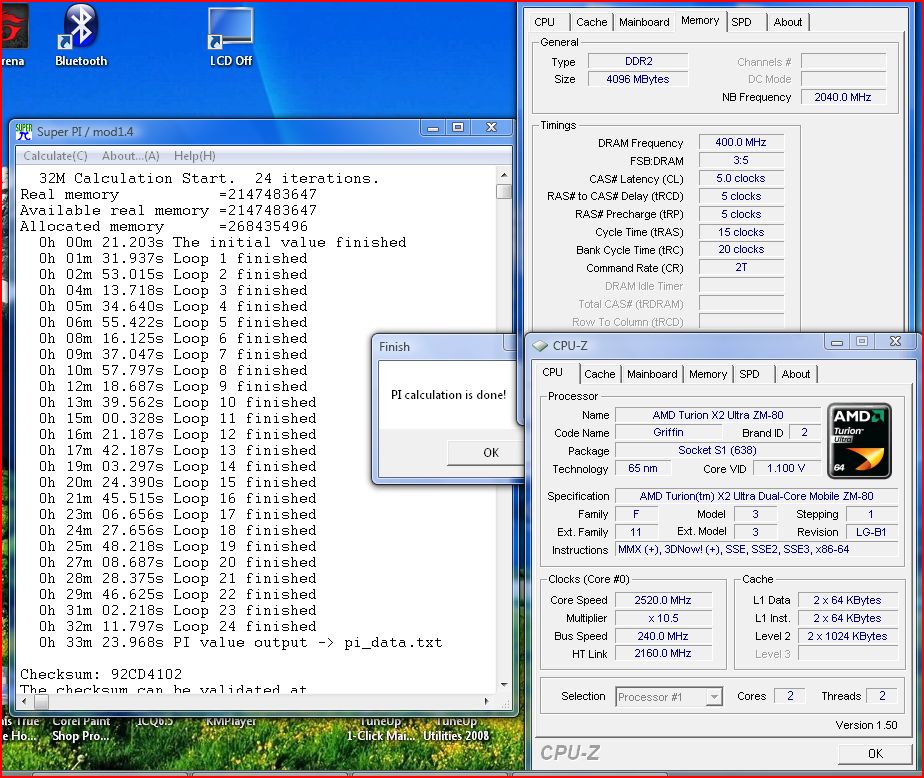Minimize the lower CPU-Z window

(x=837, y=342)
